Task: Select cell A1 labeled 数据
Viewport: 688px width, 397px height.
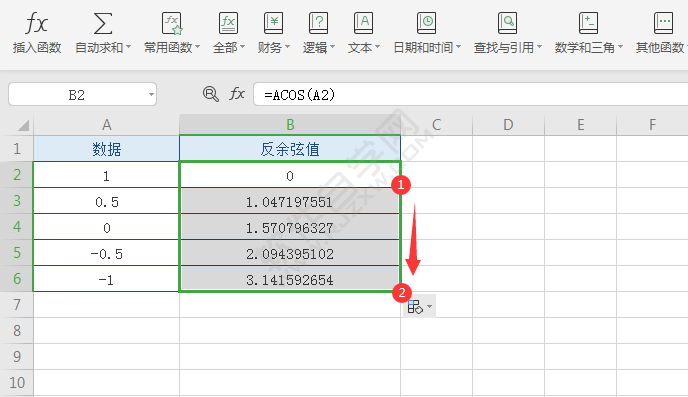Action: [107, 149]
